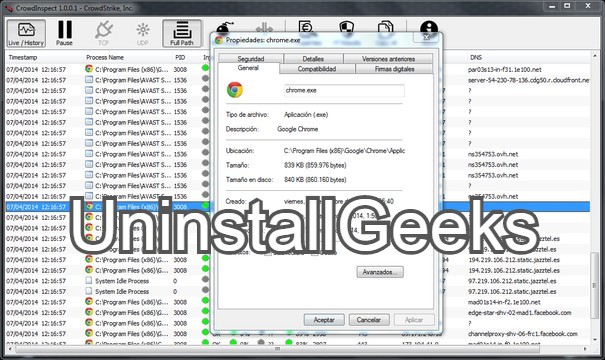Viewport: 605px width, 360px height.
Task: Confirm with the Aceptar button
Action: click(x=324, y=320)
